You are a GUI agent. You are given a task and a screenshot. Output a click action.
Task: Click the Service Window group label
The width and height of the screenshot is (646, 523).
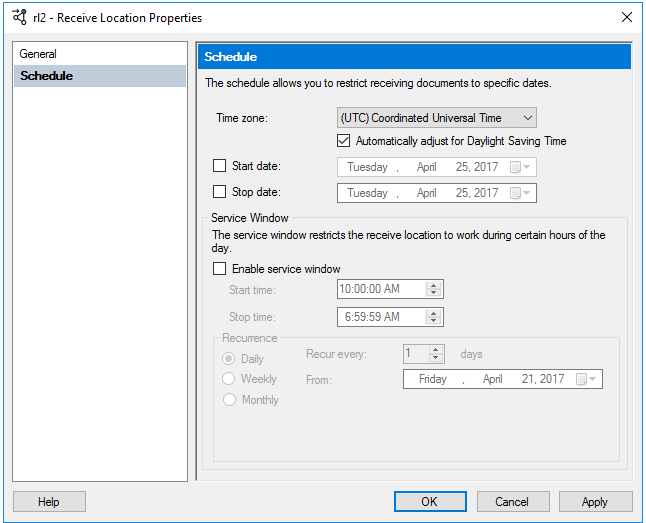pyautogui.click(x=250, y=218)
